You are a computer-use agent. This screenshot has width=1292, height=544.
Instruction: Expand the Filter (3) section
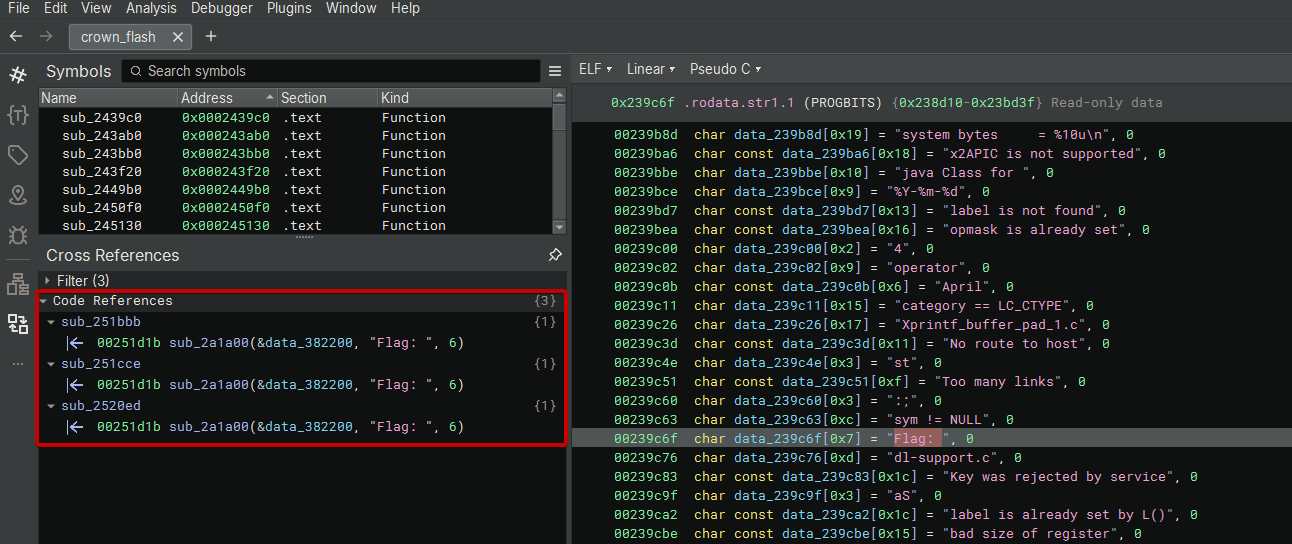(x=46, y=281)
